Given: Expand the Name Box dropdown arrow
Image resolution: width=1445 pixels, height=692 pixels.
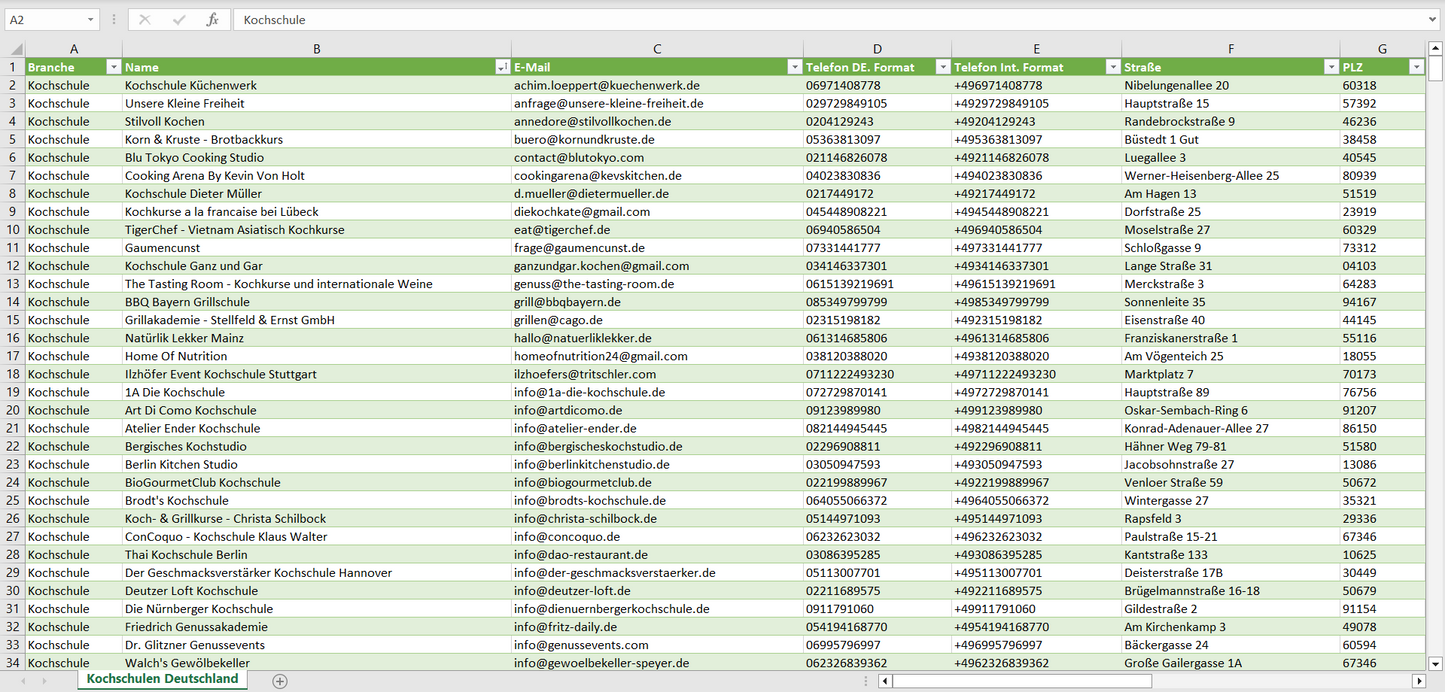Looking at the screenshot, I should 90,20.
